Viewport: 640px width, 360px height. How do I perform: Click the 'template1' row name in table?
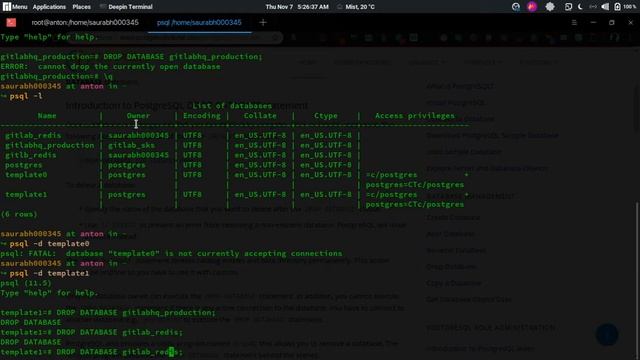pyautogui.click(x=26, y=195)
